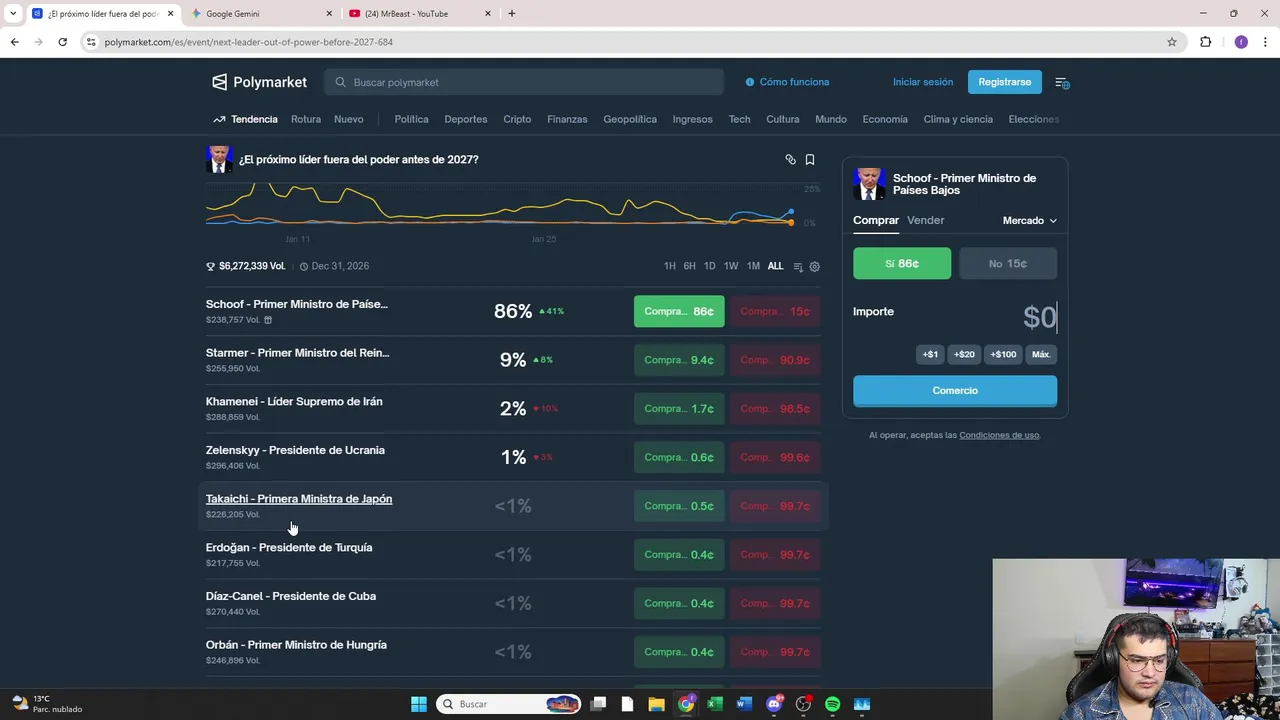Open Chrome three-dot menu
The width and height of the screenshot is (1280, 720).
pos(1266,42)
